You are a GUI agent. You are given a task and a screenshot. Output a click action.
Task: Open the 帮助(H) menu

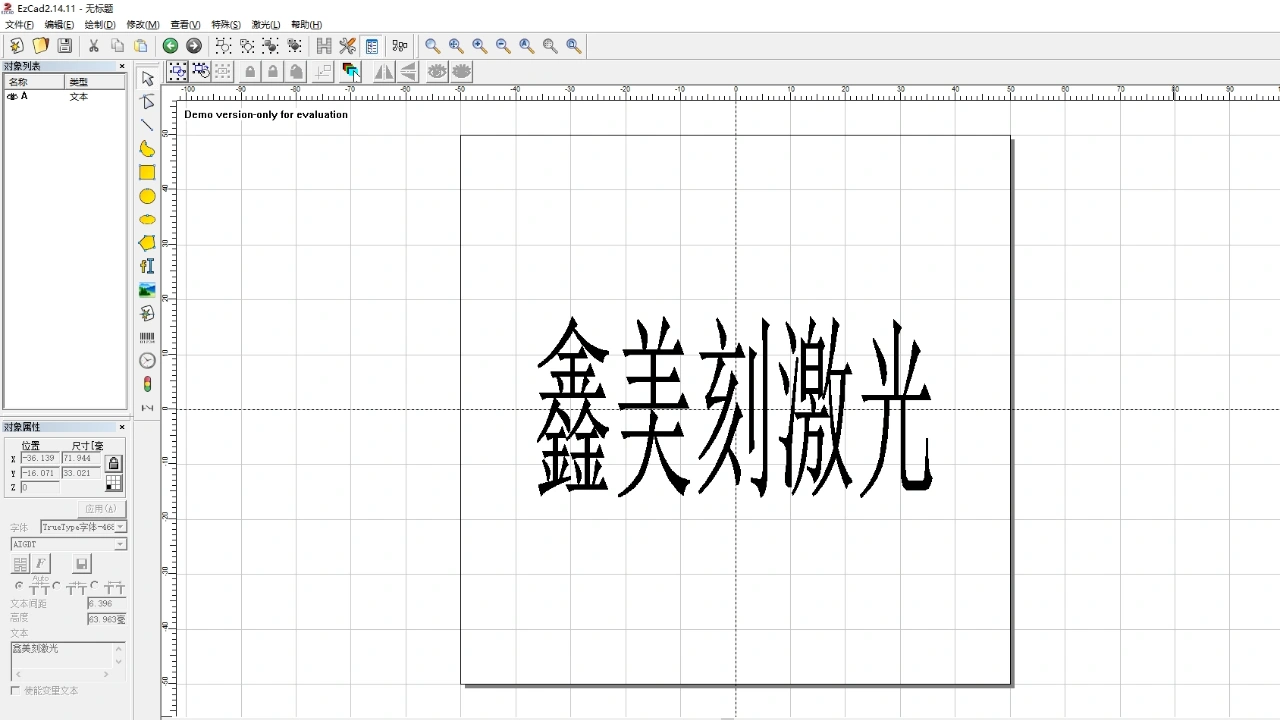[x=306, y=24]
